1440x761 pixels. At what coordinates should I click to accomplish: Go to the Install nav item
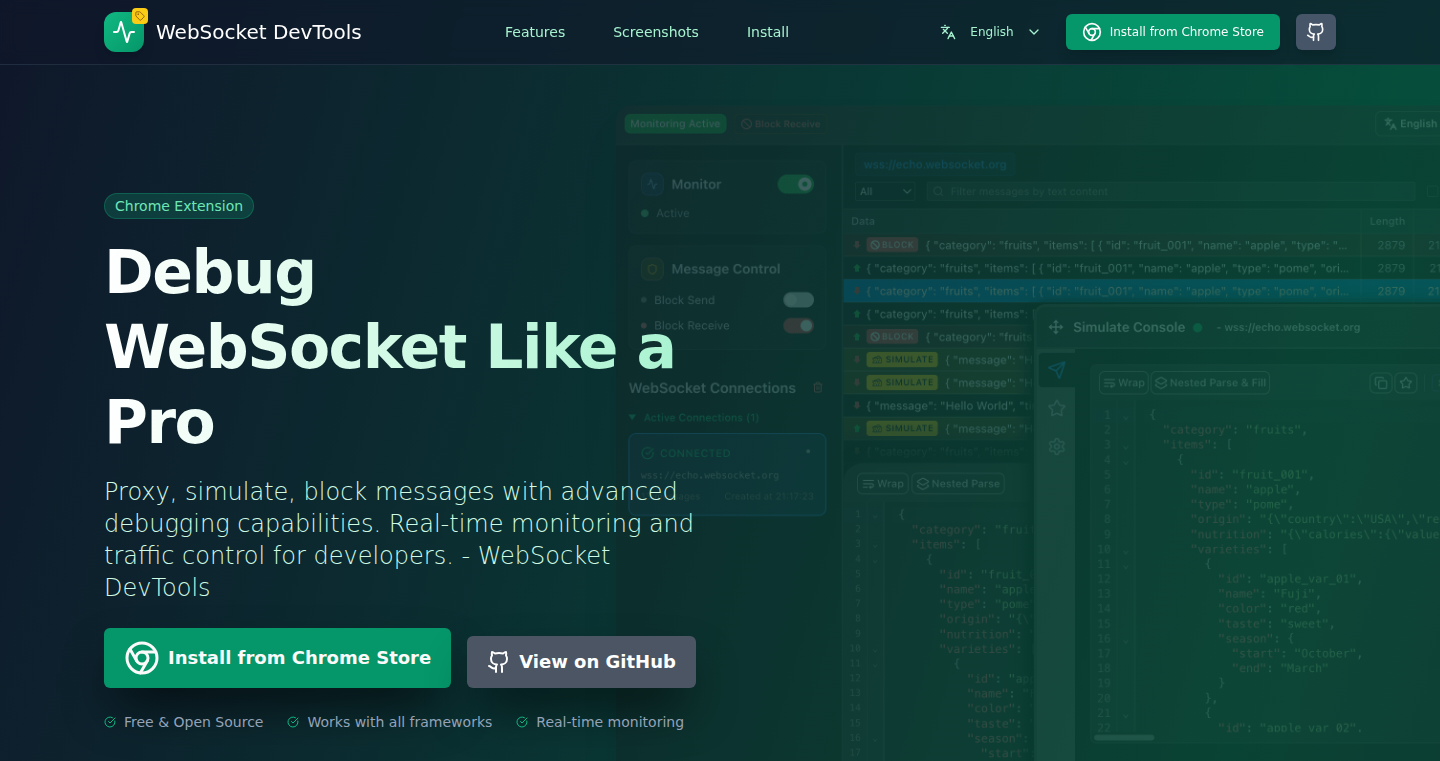[768, 32]
